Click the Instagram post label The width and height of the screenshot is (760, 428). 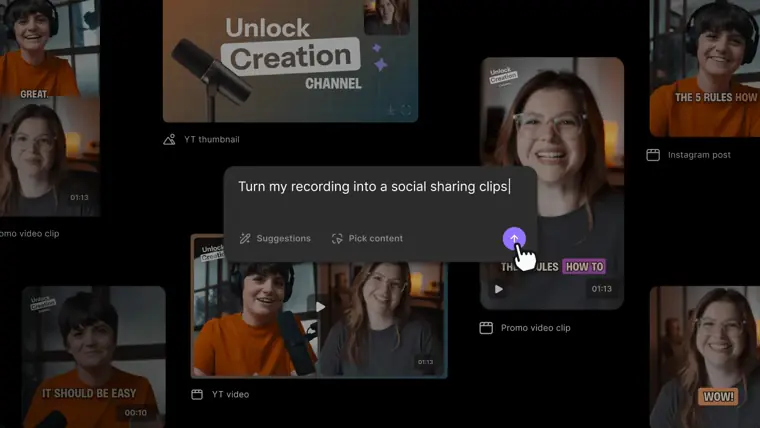(699, 155)
